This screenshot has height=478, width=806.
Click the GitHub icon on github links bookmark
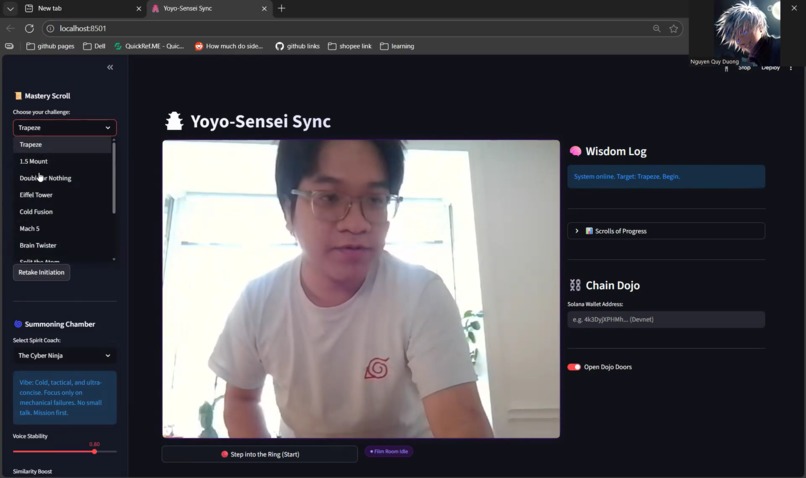280,46
